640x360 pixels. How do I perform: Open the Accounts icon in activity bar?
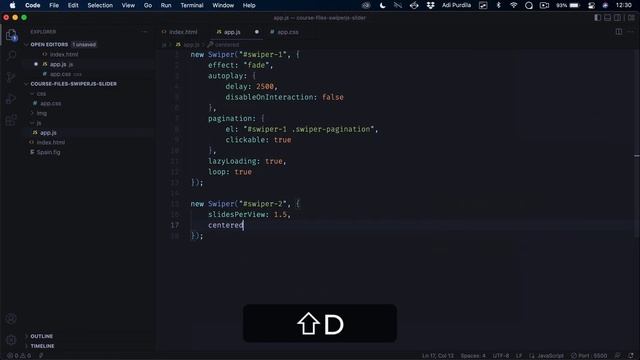[11, 318]
